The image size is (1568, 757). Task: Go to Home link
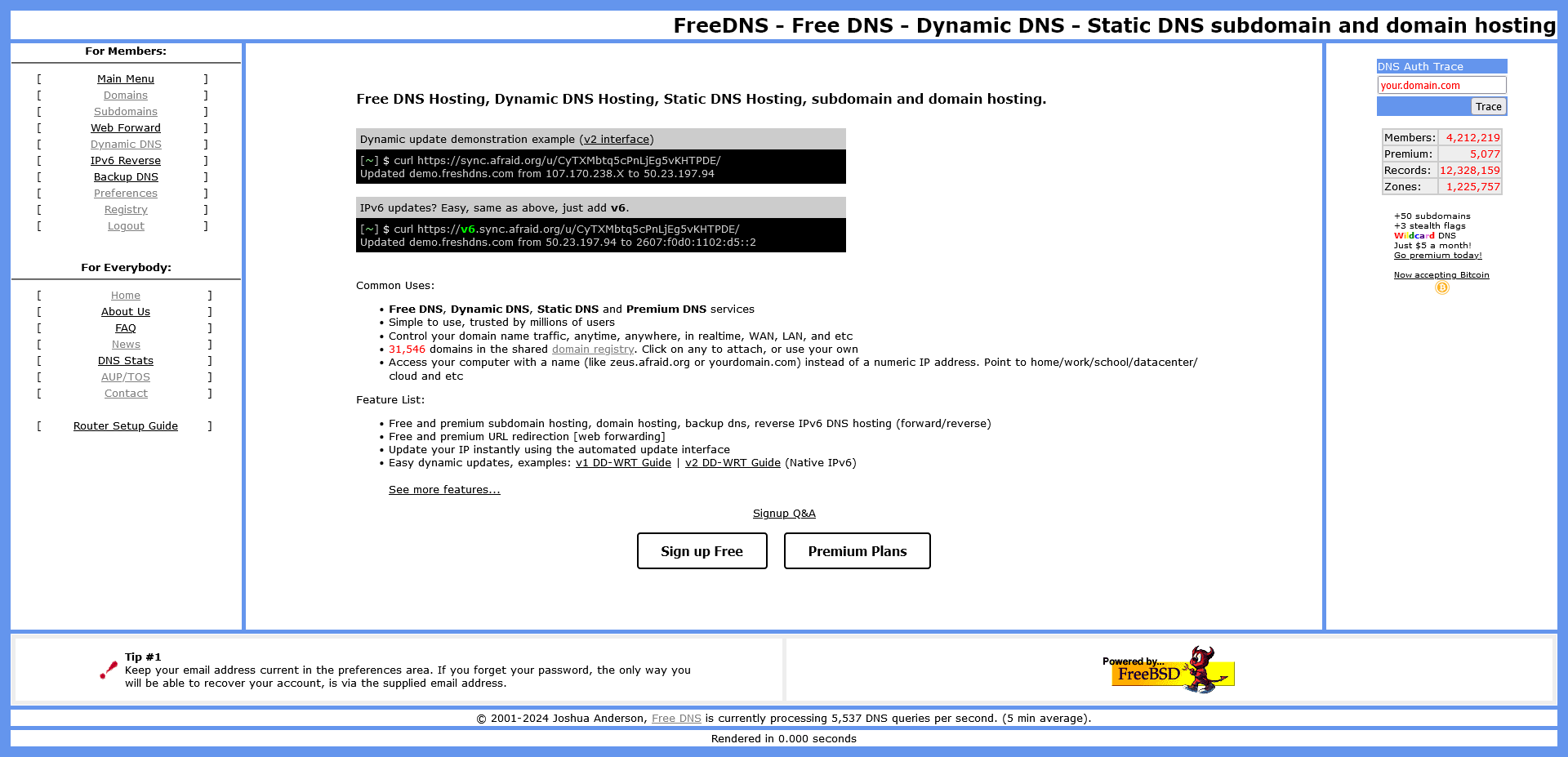click(x=126, y=296)
